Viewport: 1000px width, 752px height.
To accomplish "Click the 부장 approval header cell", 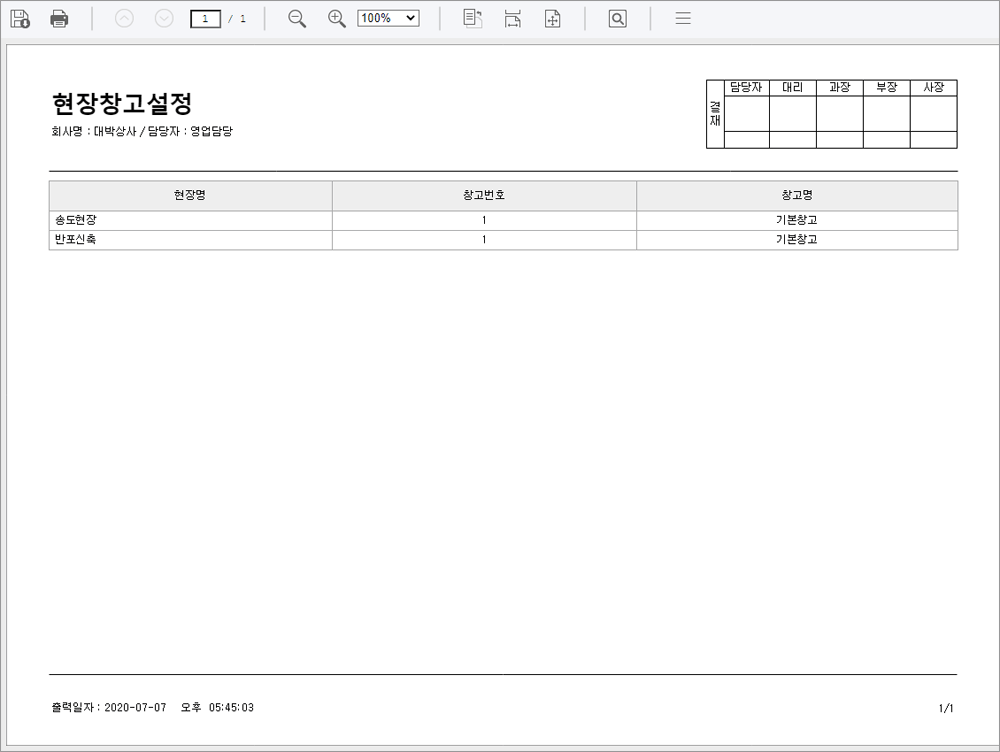I will (x=886, y=87).
